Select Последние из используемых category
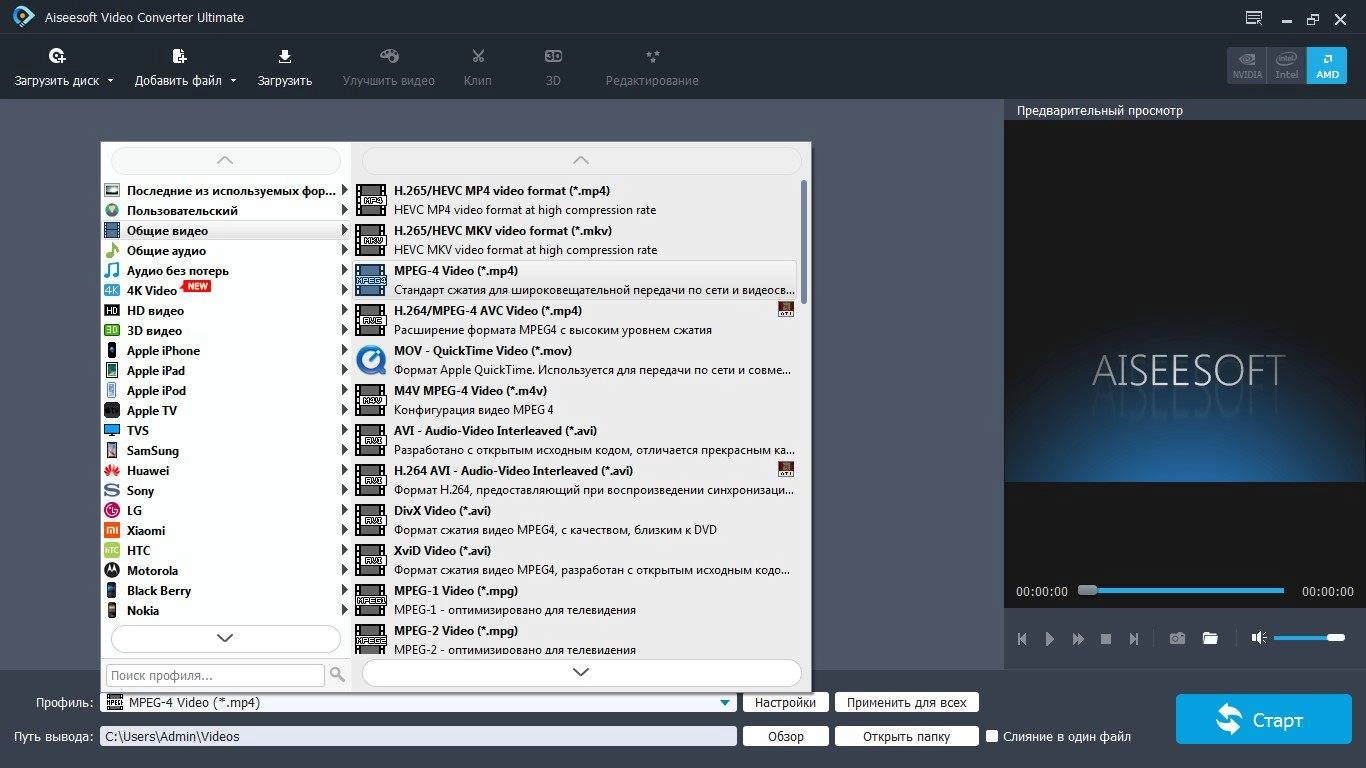 point(226,190)
